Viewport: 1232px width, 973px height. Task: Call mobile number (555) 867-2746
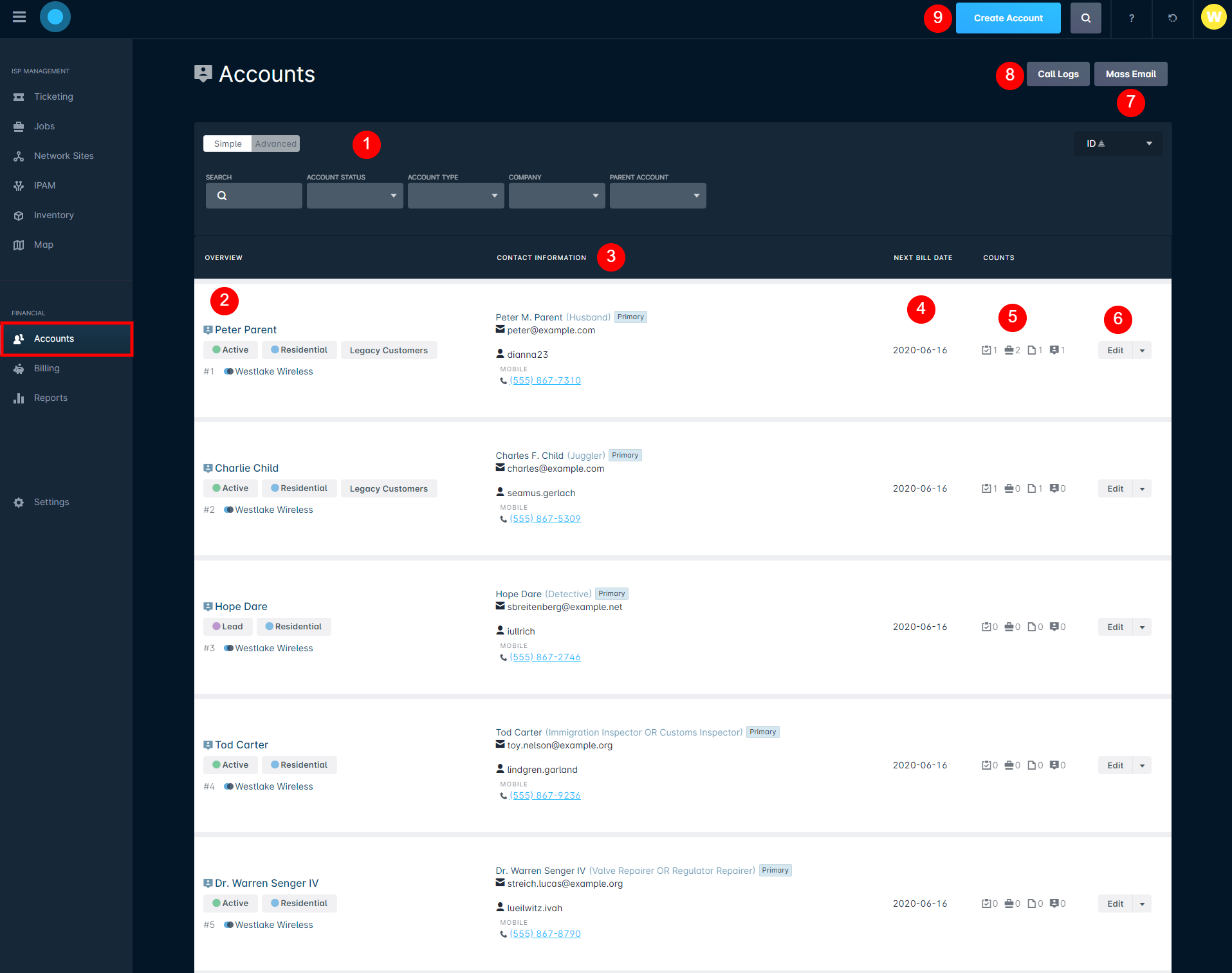point(545,658)
